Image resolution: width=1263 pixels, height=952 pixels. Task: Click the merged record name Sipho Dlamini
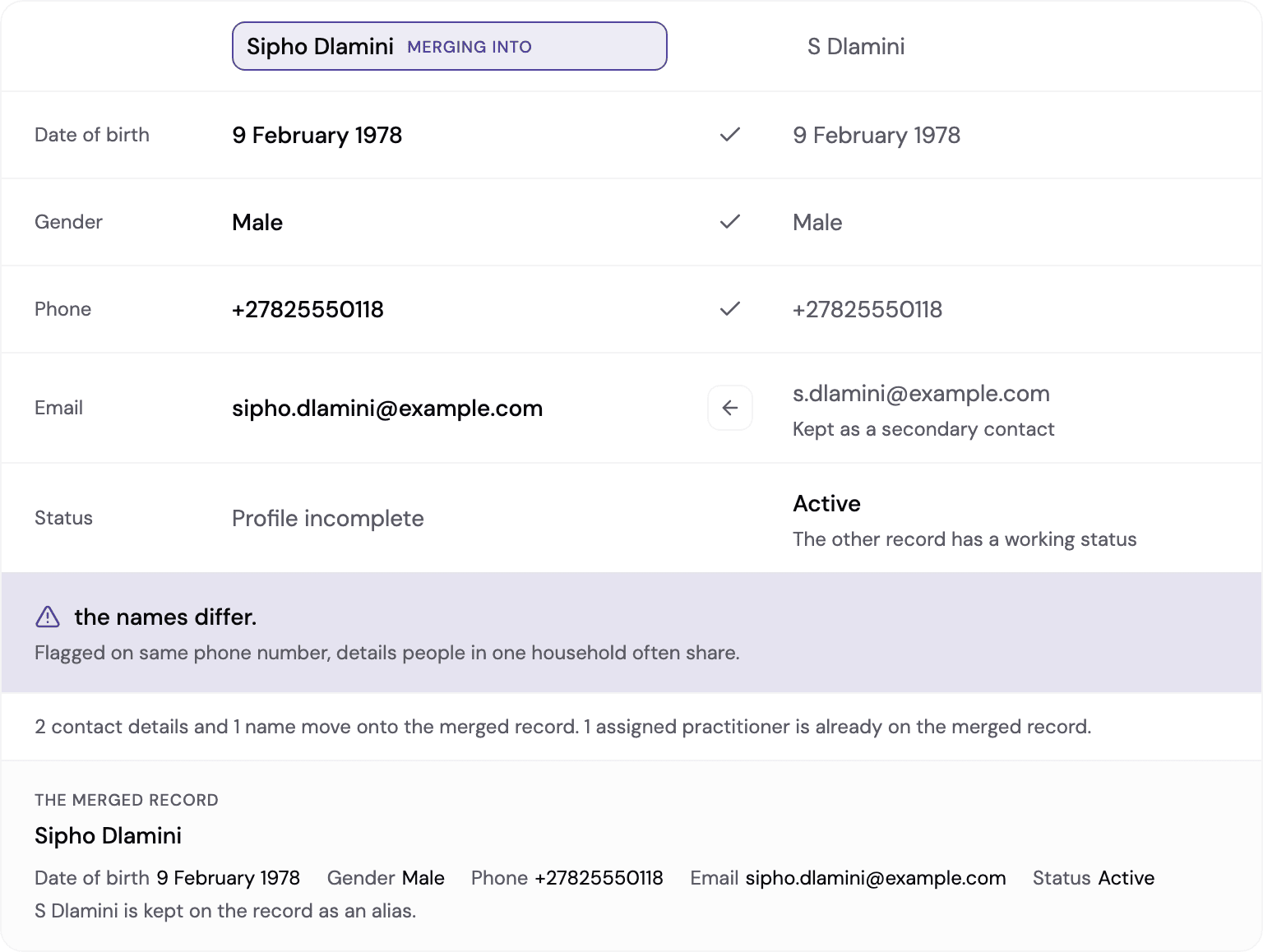pos(109,835)
